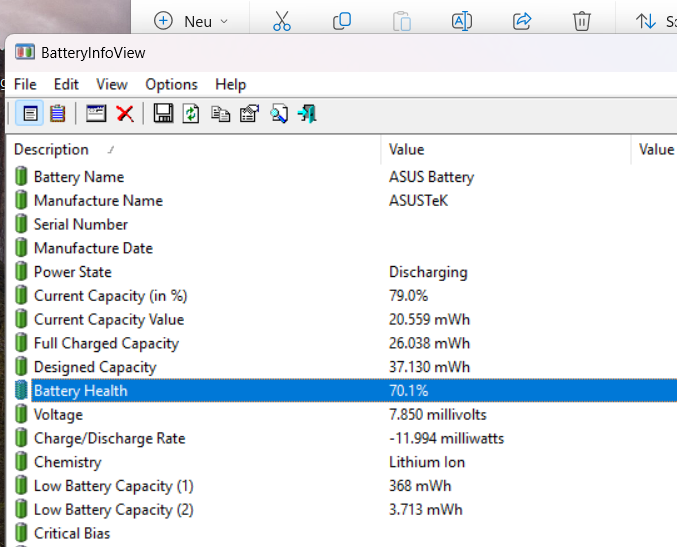
Task: Open the Options menu
Action: [171, 84]
